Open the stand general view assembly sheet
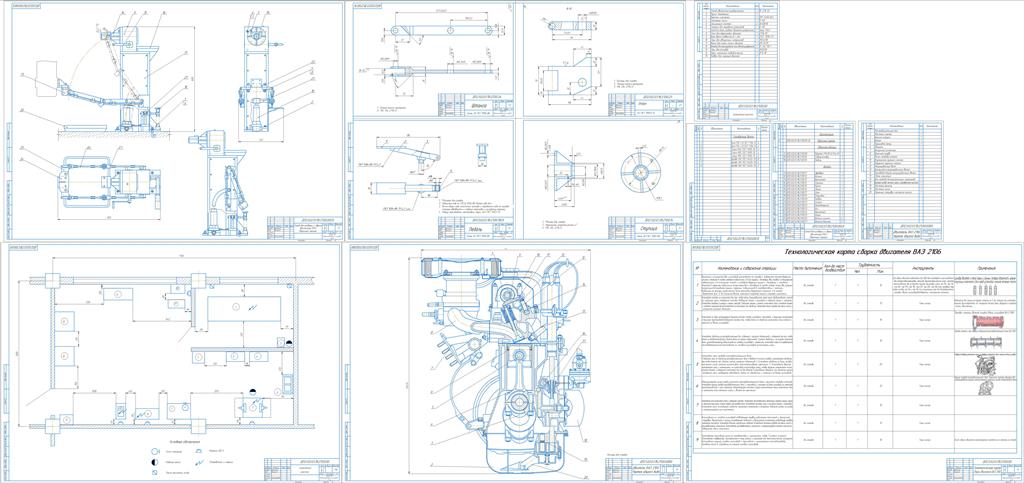Screen dimensions: 1024x483 coord(174,121)
